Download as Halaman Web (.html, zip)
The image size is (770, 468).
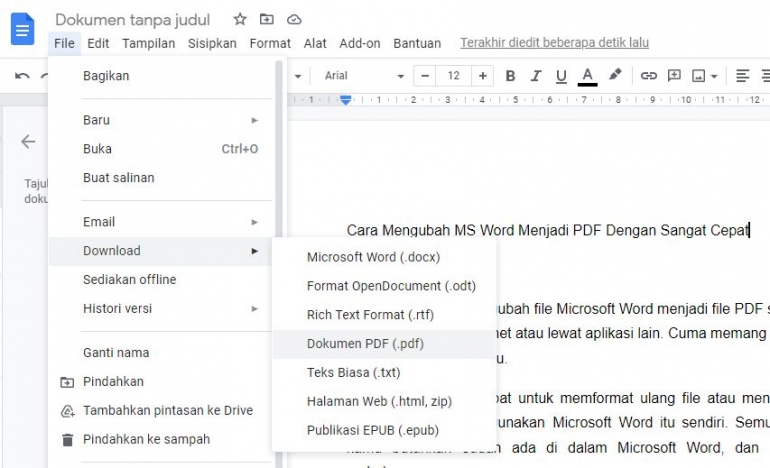point(384,402)
